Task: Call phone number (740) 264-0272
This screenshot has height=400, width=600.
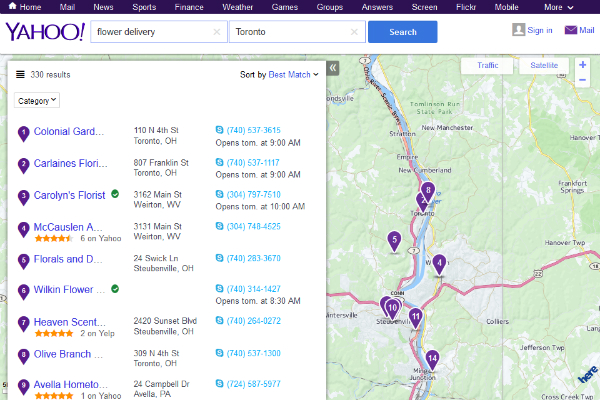Action: pyautogui.click(x=253, y=321)
